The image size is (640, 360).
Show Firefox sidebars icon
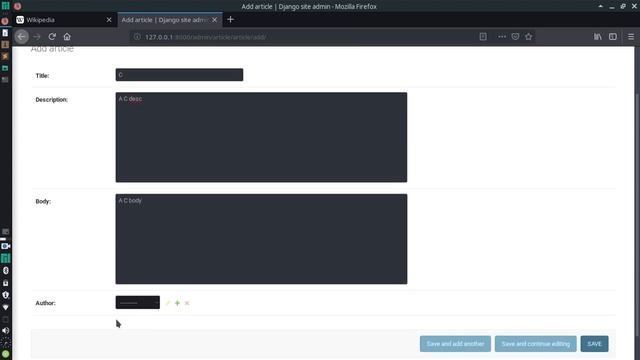[x=613, y=37]
